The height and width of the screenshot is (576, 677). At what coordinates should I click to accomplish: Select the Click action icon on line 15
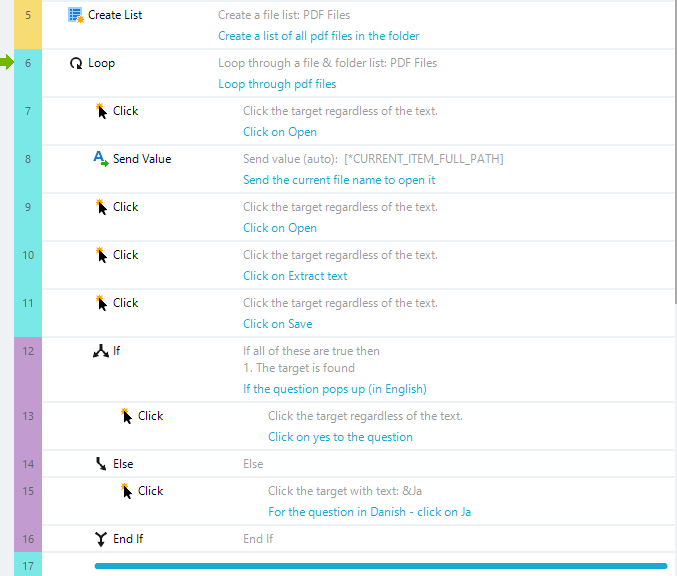[x=126, y=491]
